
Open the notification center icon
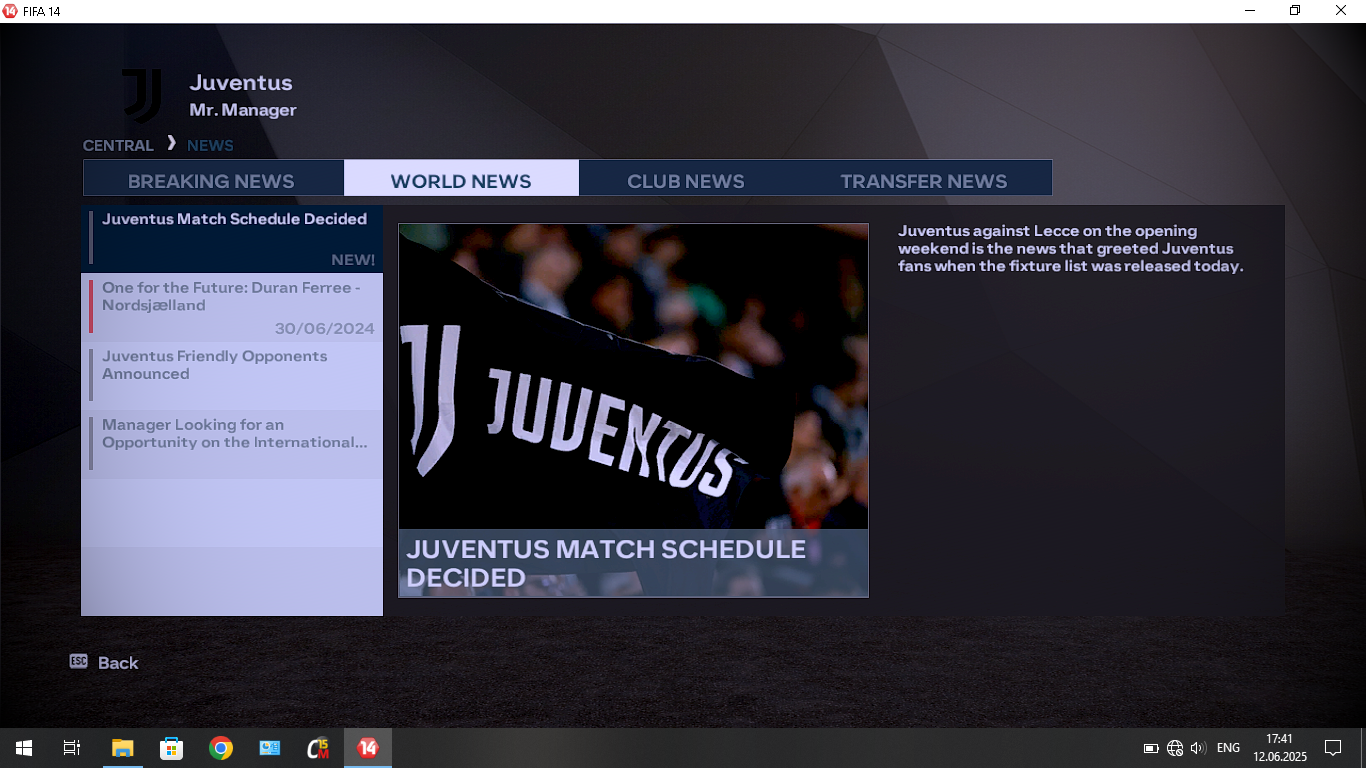(1333, 748)
